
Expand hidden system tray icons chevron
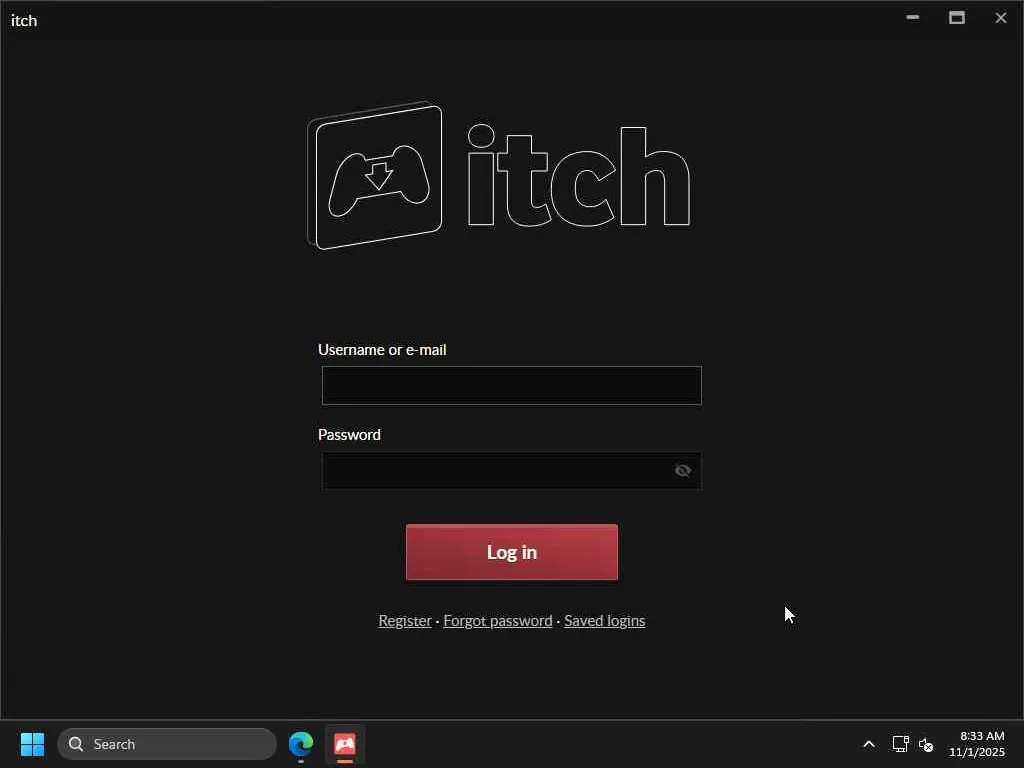[869, 744]
